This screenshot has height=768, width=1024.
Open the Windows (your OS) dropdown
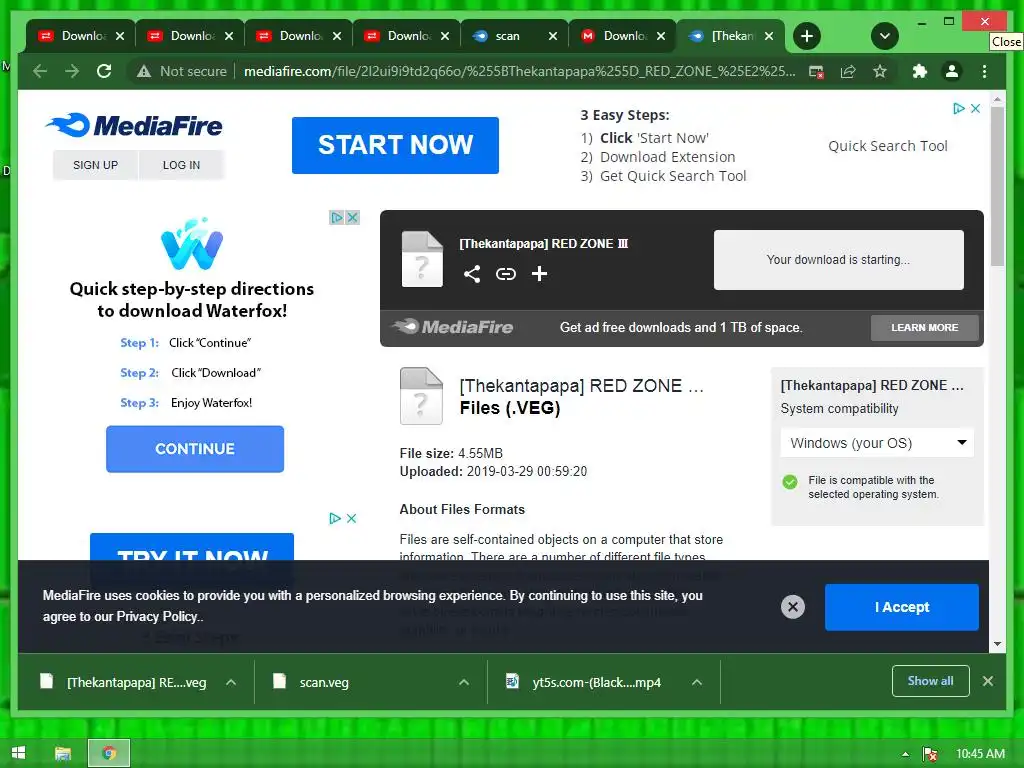(x=877, y=443)
